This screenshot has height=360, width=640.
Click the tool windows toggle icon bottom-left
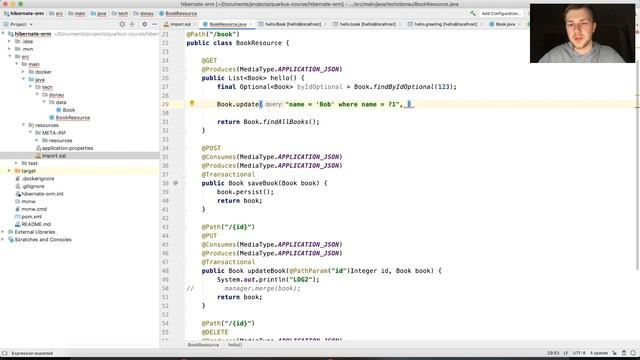(4, 353)
